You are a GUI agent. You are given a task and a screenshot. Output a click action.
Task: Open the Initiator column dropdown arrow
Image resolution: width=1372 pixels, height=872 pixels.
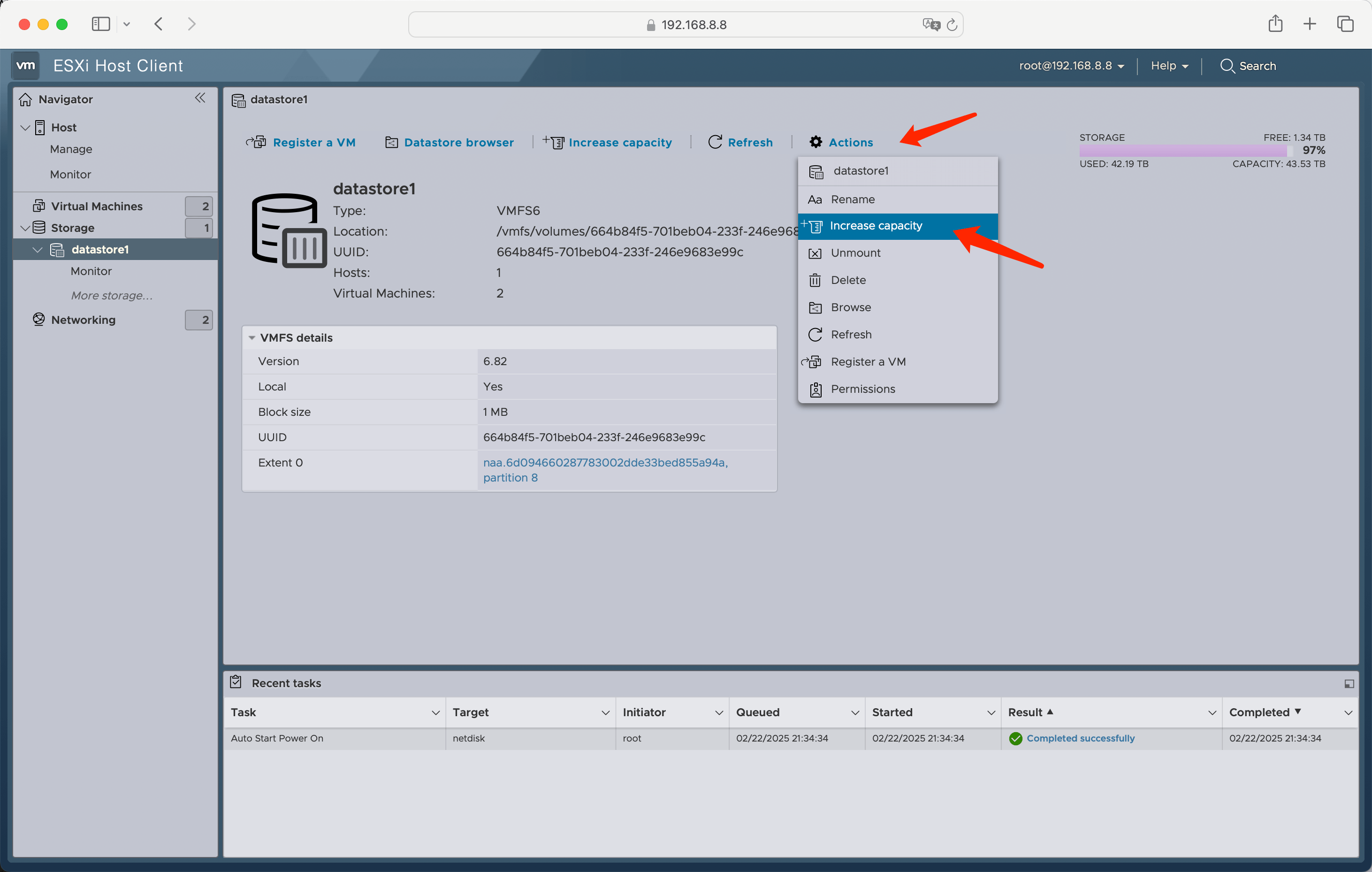718,712
